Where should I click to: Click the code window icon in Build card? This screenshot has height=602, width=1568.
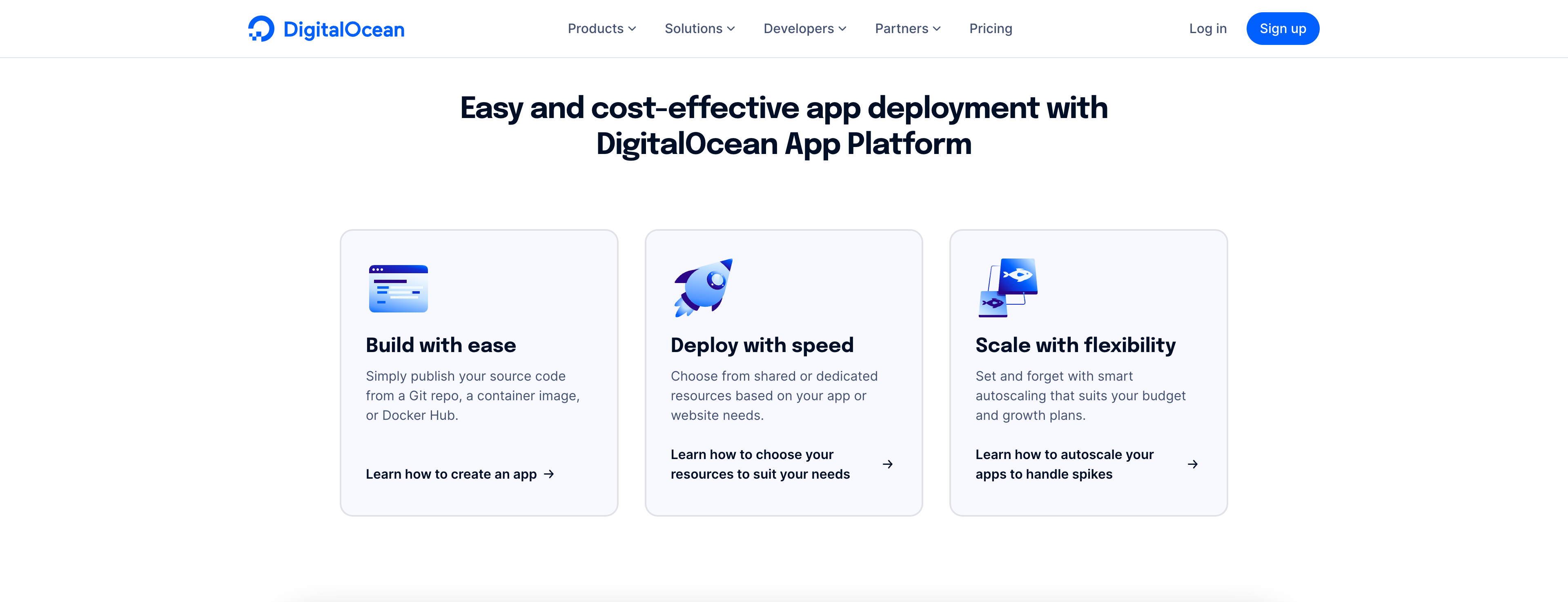398,288
